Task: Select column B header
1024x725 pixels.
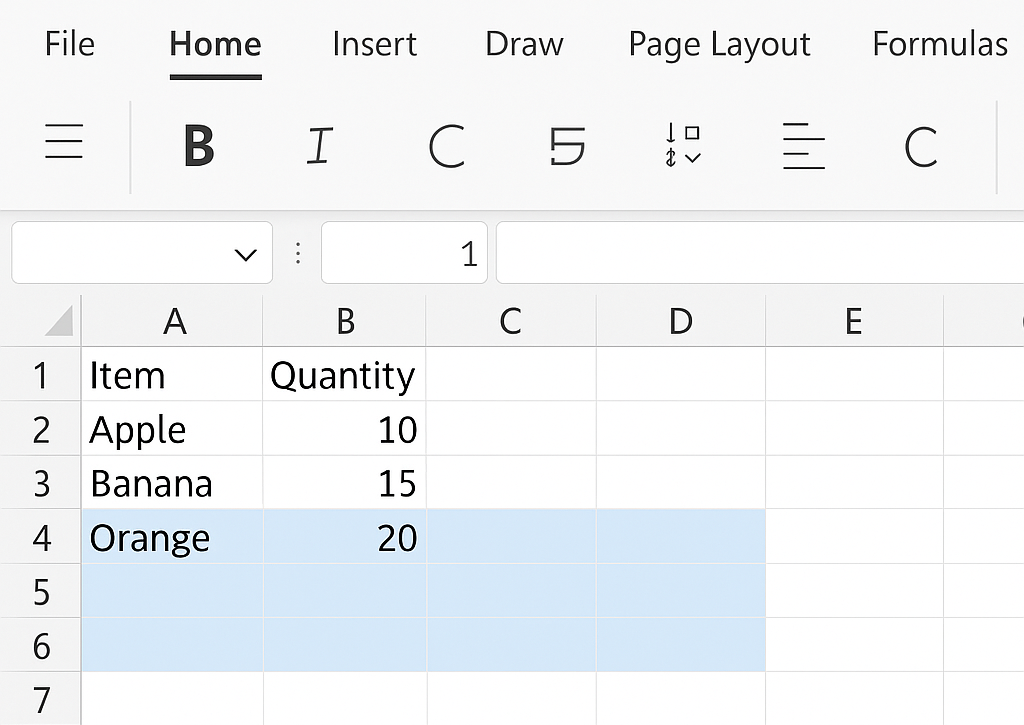Action: tap(345, 321)
